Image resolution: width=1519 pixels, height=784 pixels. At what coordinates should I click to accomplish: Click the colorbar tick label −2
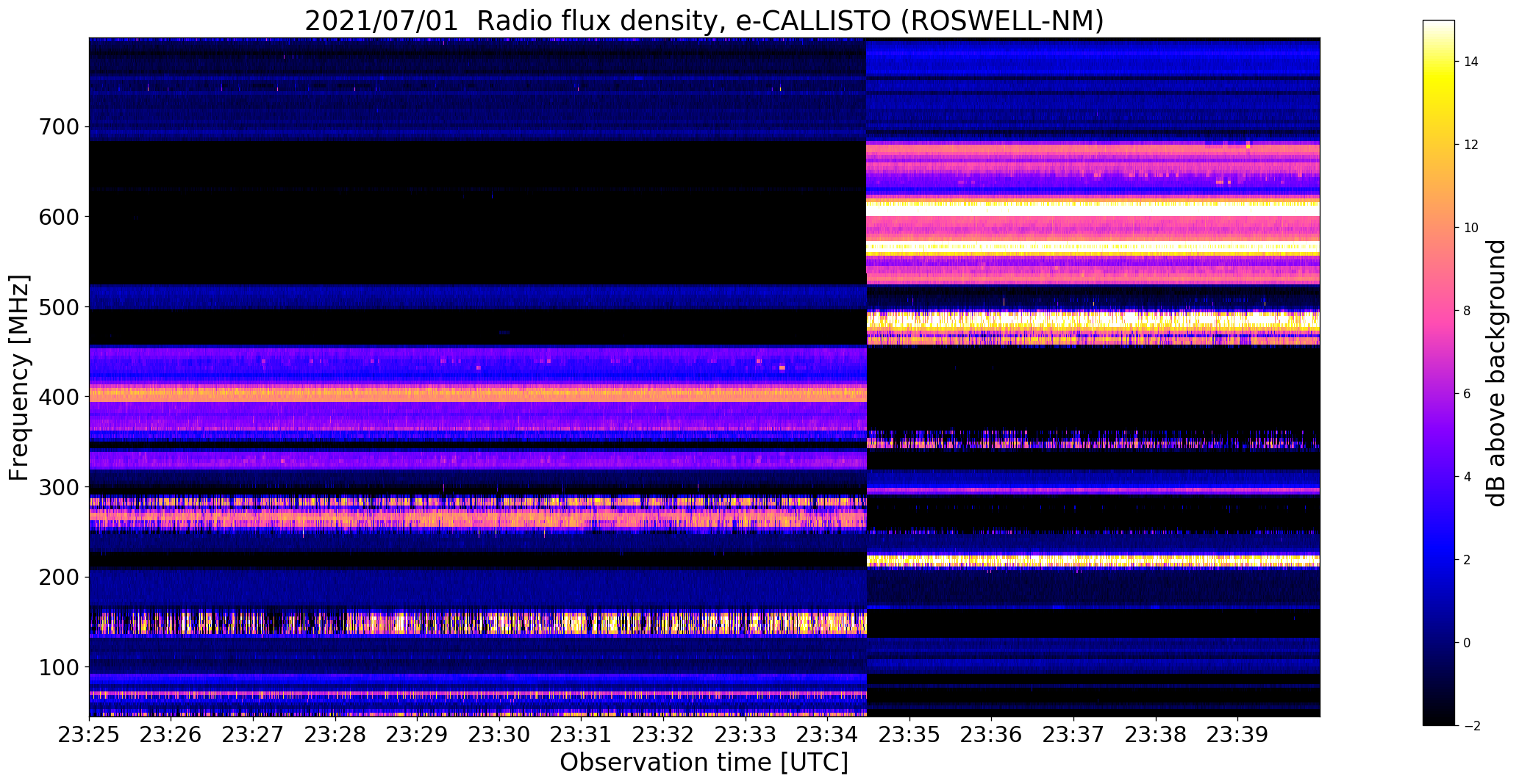[x=1471, y=726]
